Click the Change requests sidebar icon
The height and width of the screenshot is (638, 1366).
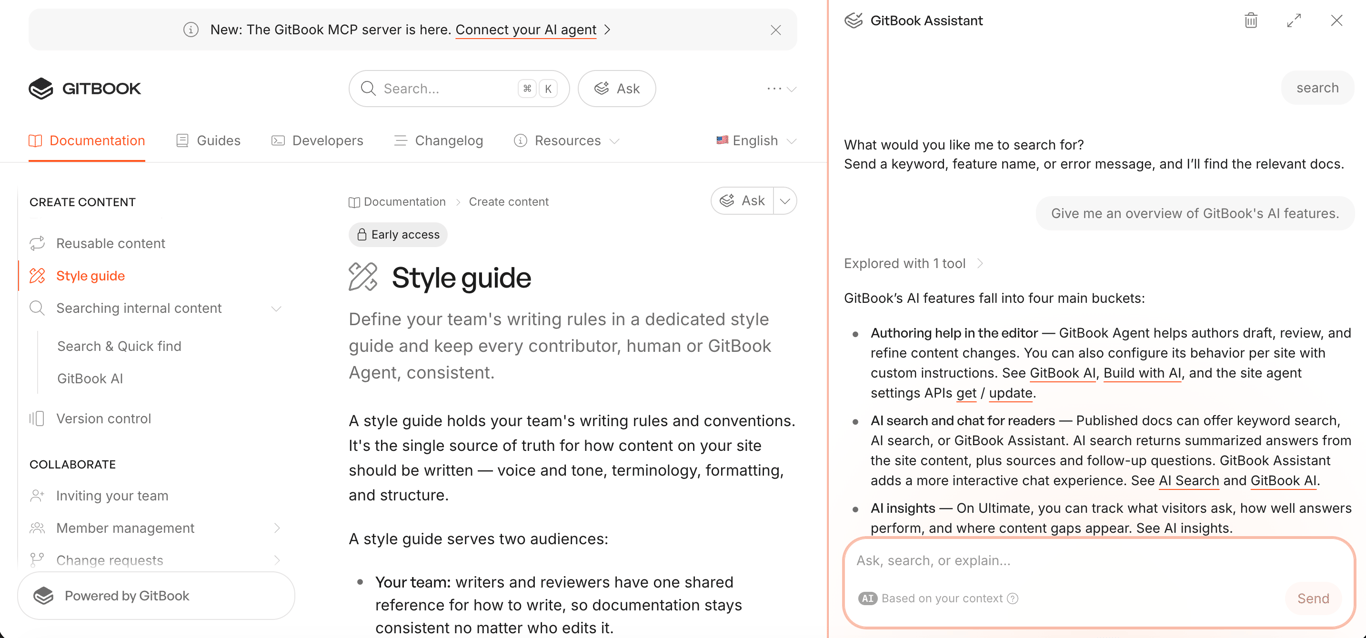tap(37, 560)
